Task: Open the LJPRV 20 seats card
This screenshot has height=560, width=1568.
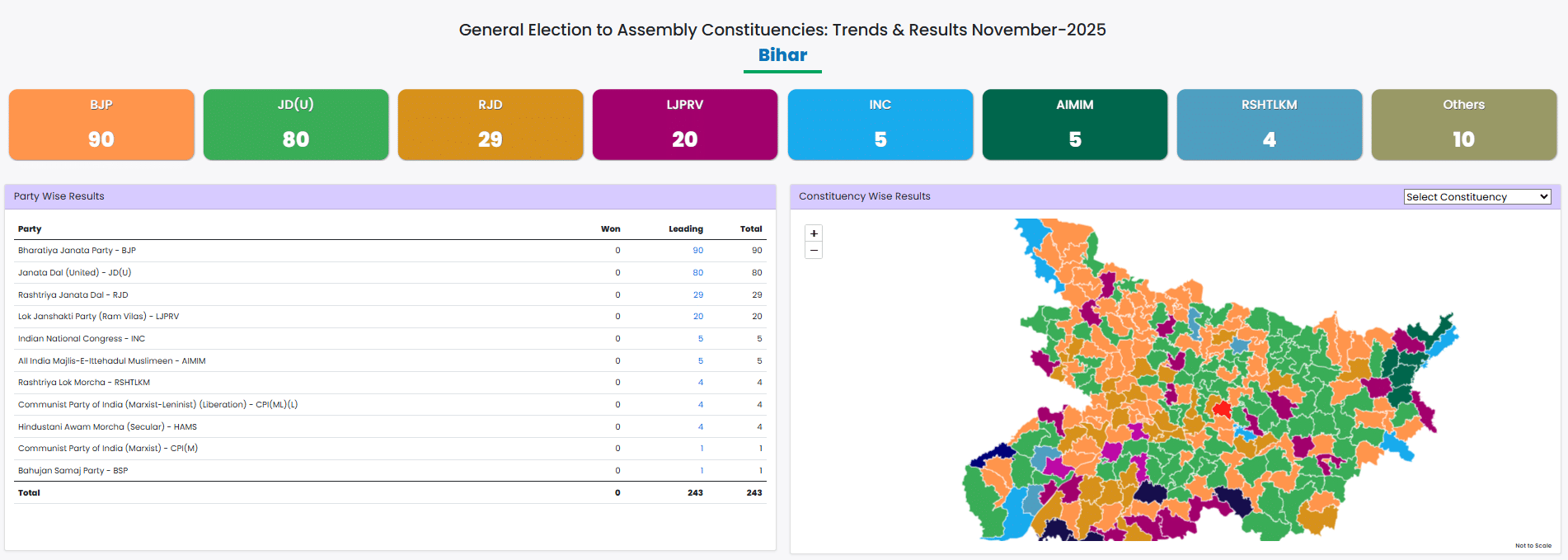Action: click(685, 125)
